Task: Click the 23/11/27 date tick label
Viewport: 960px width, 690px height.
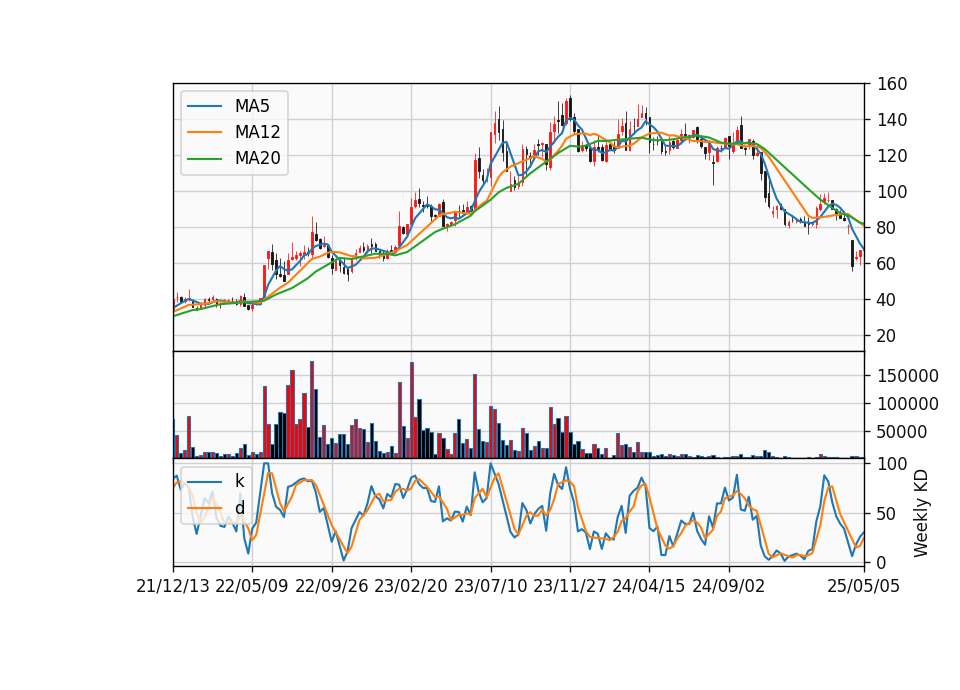Action: tap(570, 586)
